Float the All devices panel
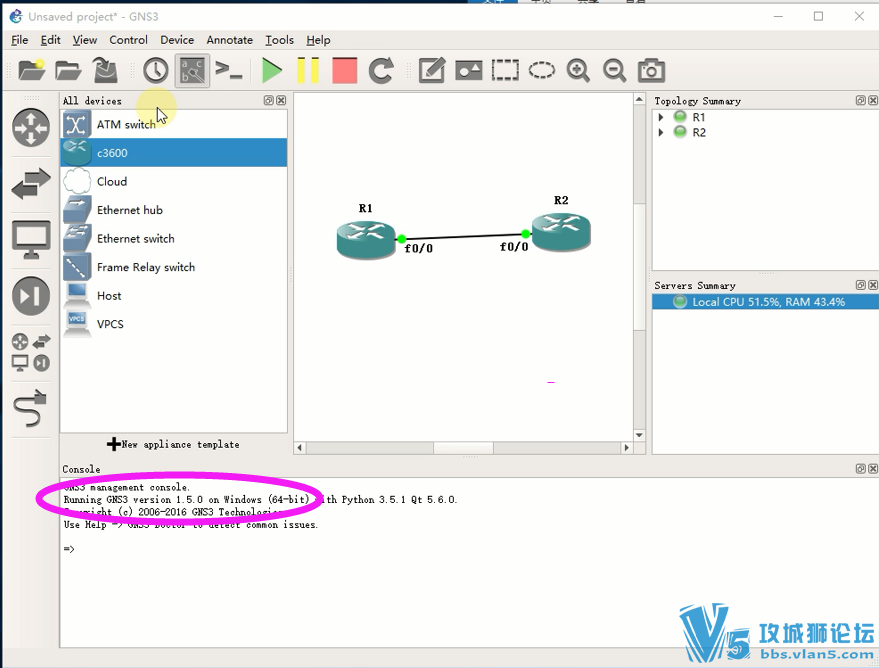The height and width of the screenshot is (668, 879). click(269, 100)
